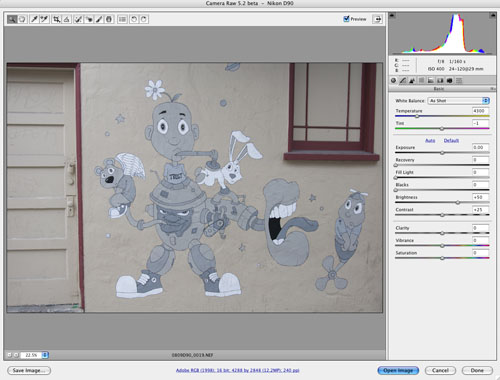This screenshot has height=380, width=500.
Task: Click the Fill Light slider handle
Action: (396, 177)
